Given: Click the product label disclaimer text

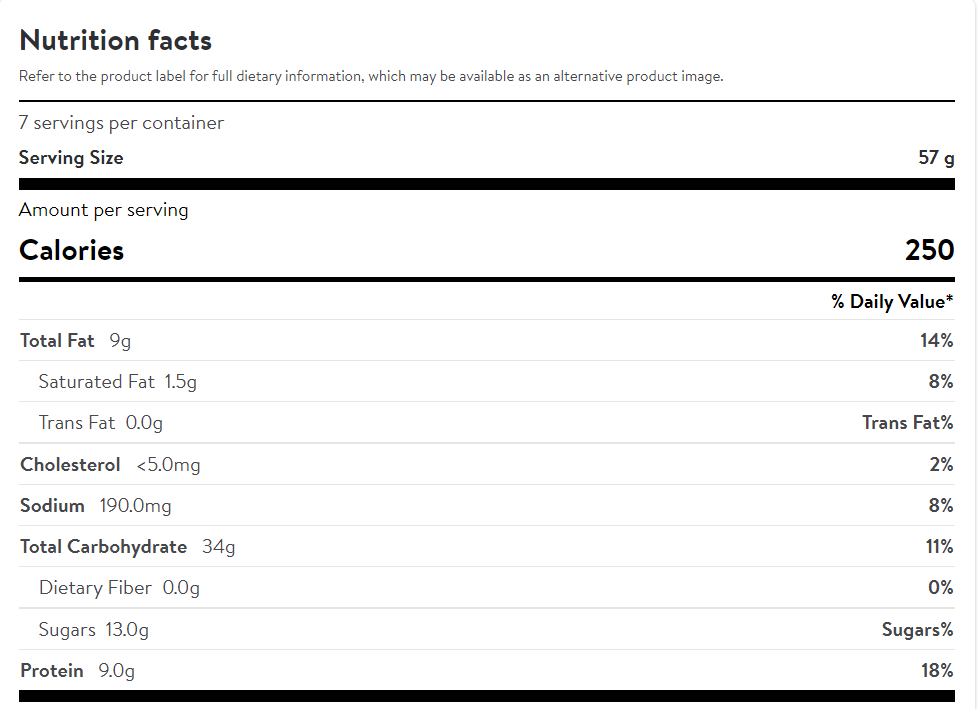Looking at the screenshot, I should click(x=370, y=77).
